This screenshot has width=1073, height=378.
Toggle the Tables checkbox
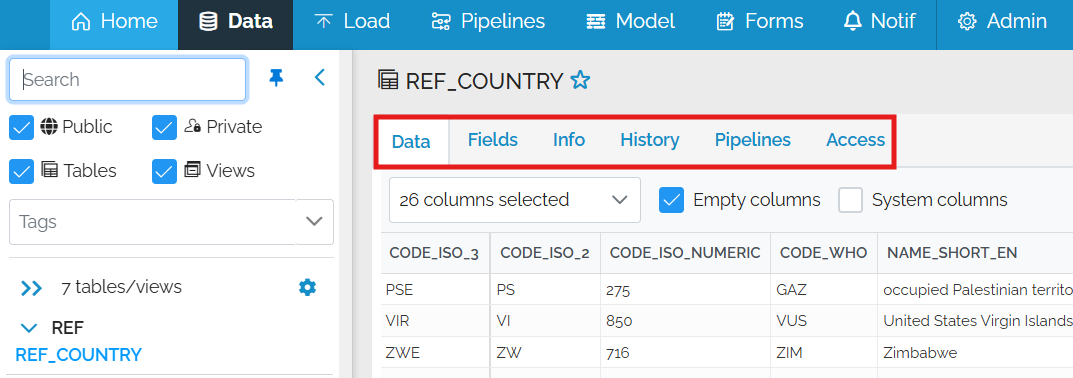[x=21, y=171]
